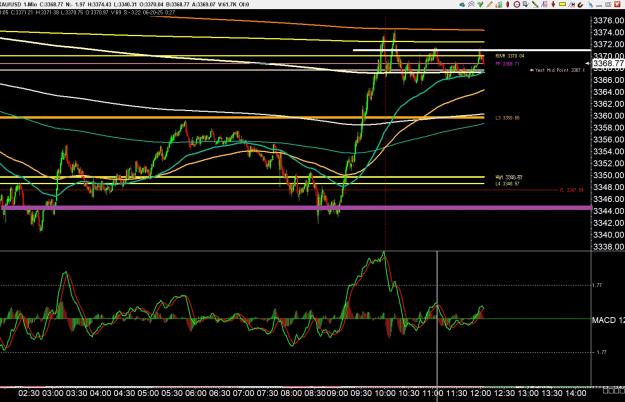
Task: Click the 09:30 time axis label
Action: pyautogui.click(x=362, y=393)
